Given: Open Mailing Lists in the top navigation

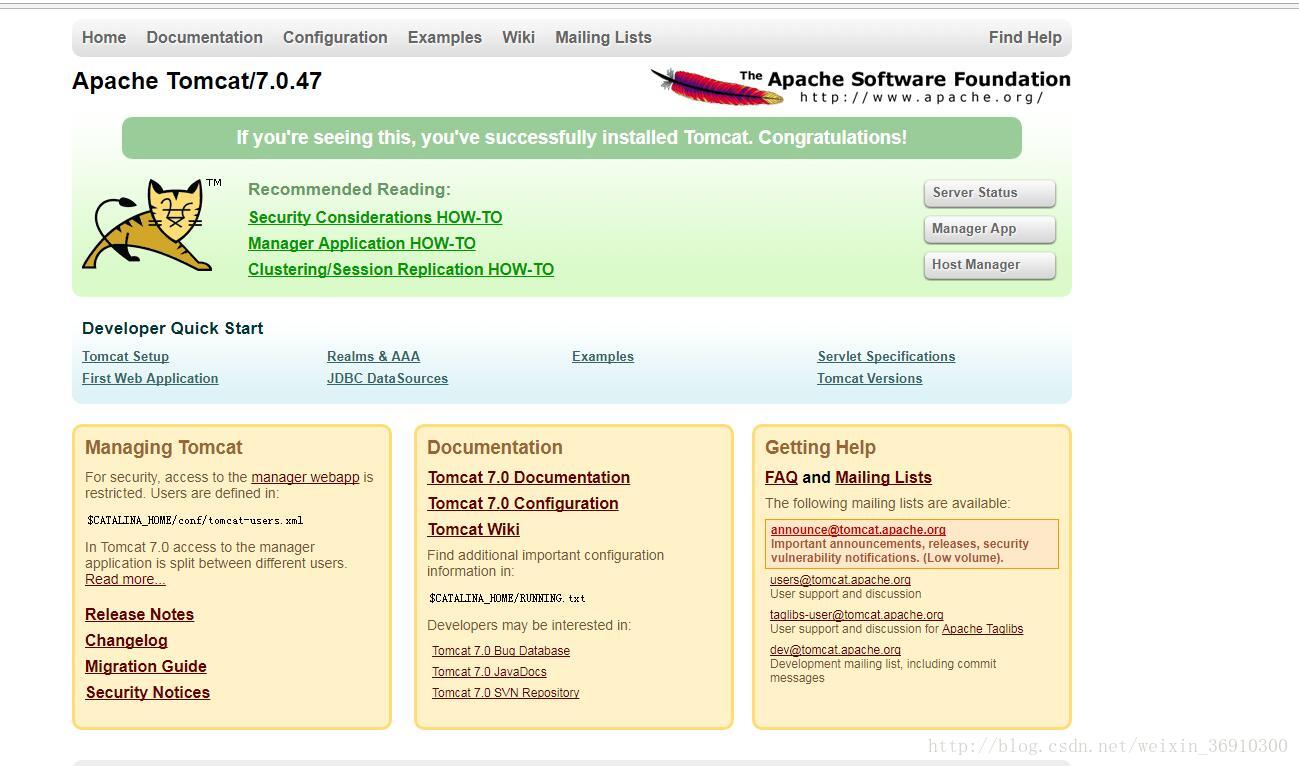Looking at the screenshot, I should point(603,37).
